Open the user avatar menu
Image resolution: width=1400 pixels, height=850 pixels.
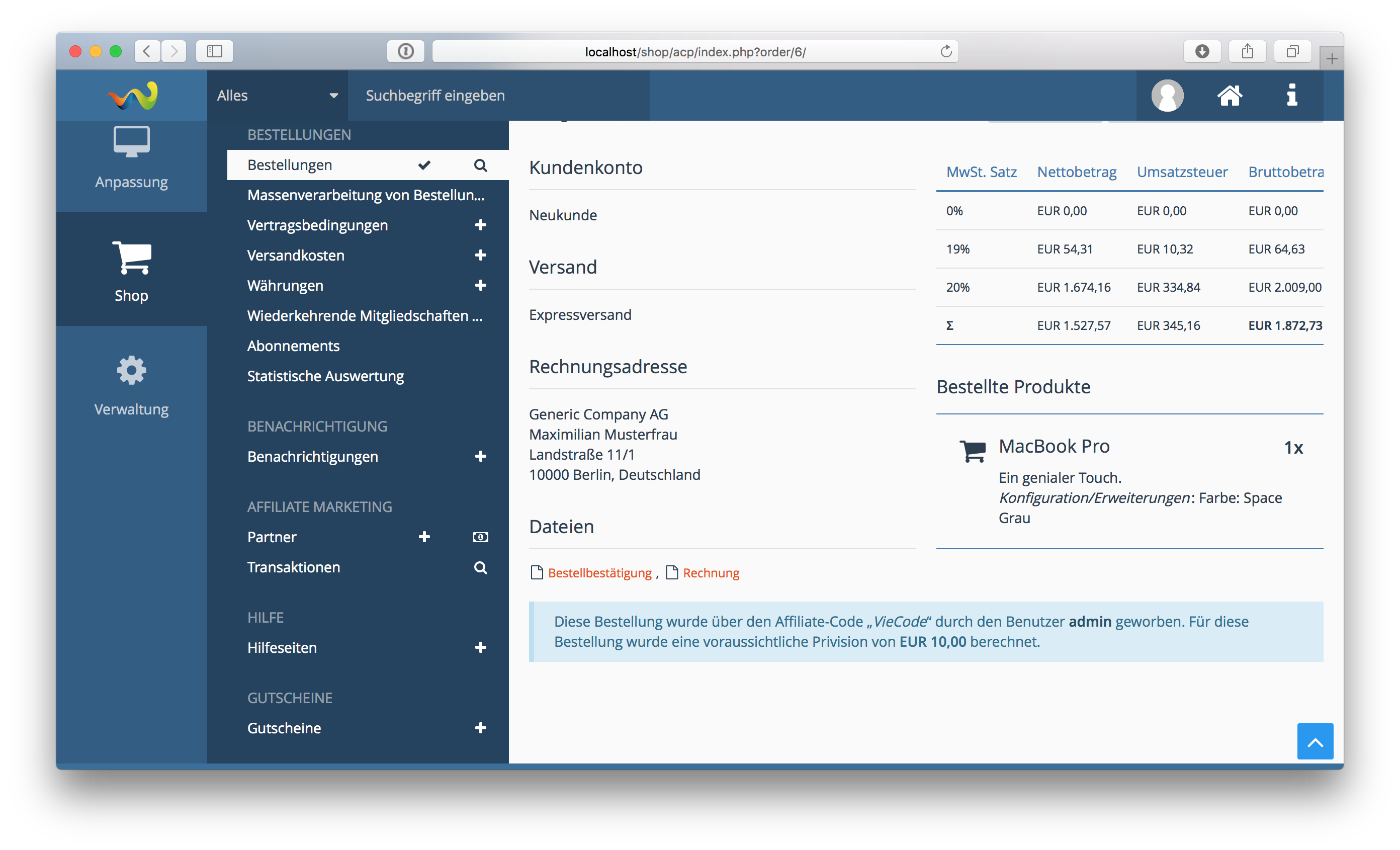click(x=1167, y=96)
